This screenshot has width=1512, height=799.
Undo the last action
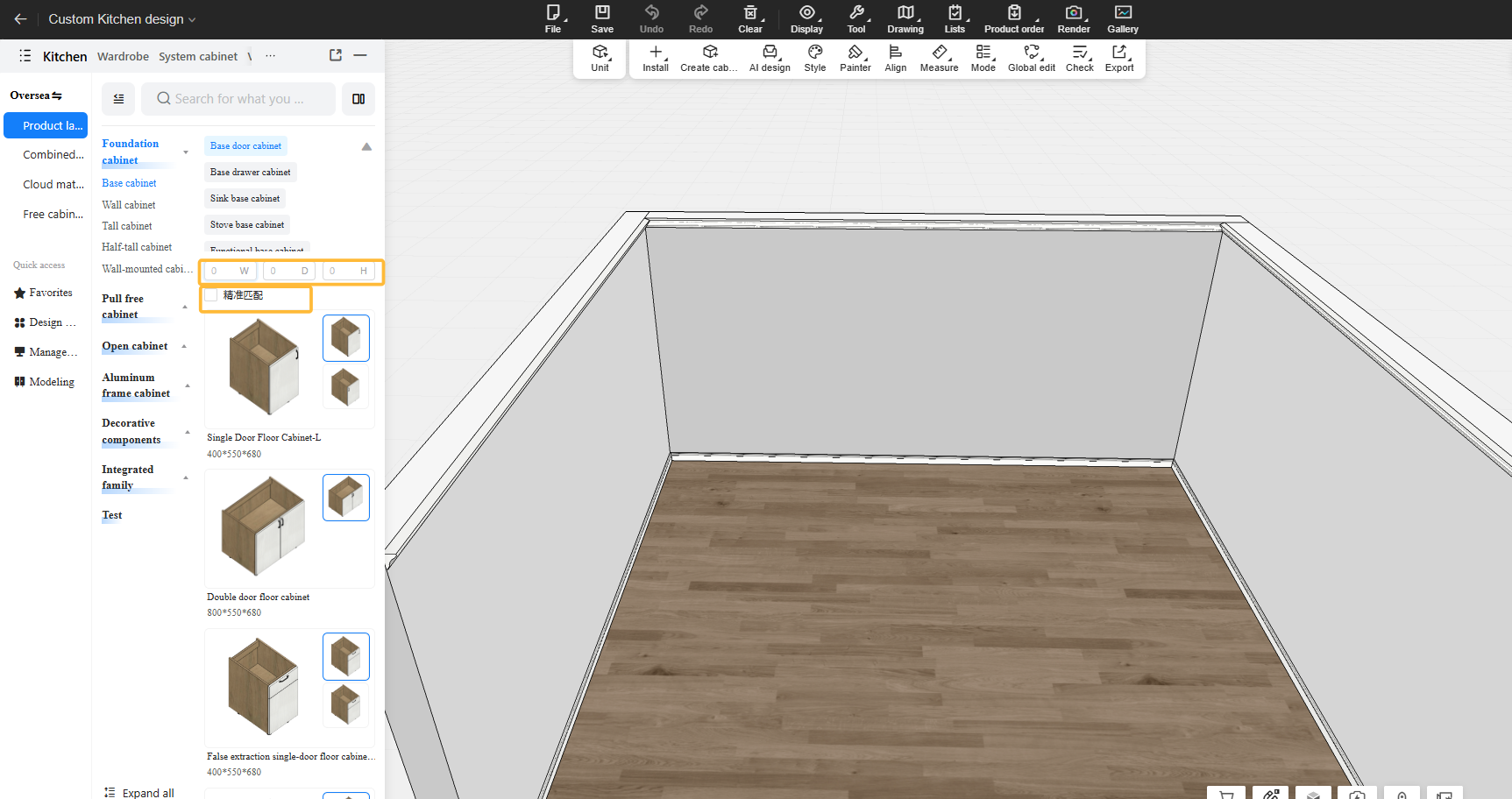click(x=651, y=18)
